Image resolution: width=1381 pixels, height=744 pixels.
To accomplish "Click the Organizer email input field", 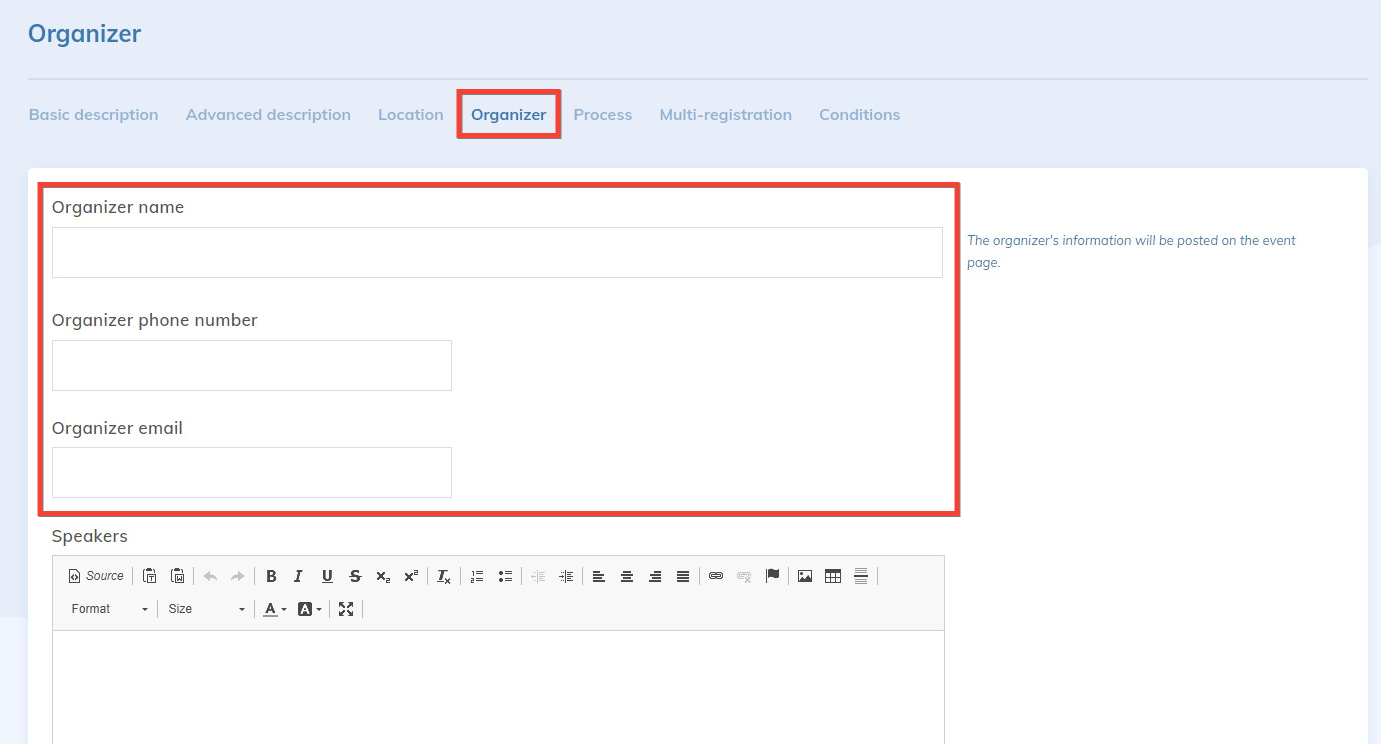I will [x=252, y=472].
